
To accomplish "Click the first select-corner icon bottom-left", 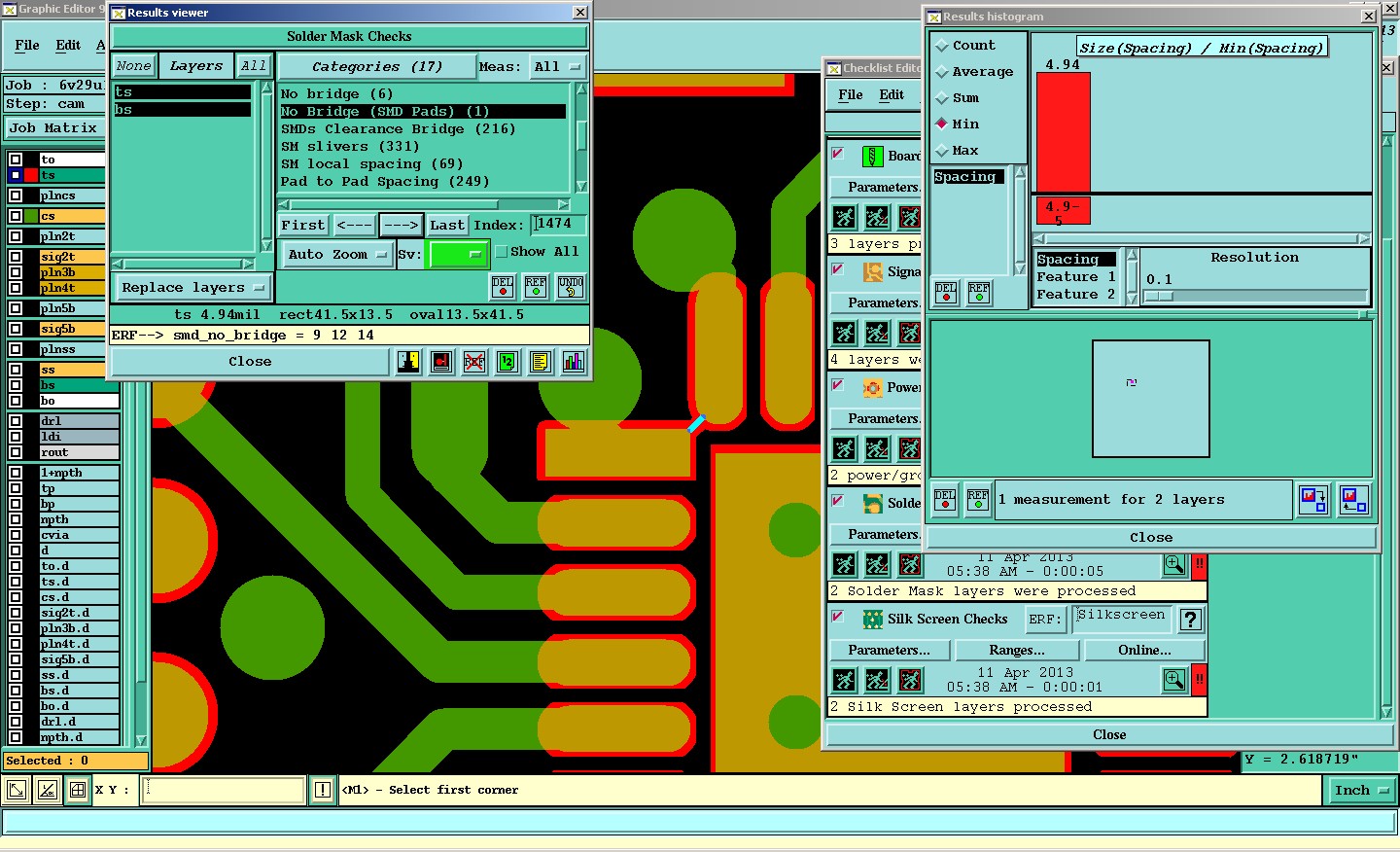I will click(x=17, y=790).
